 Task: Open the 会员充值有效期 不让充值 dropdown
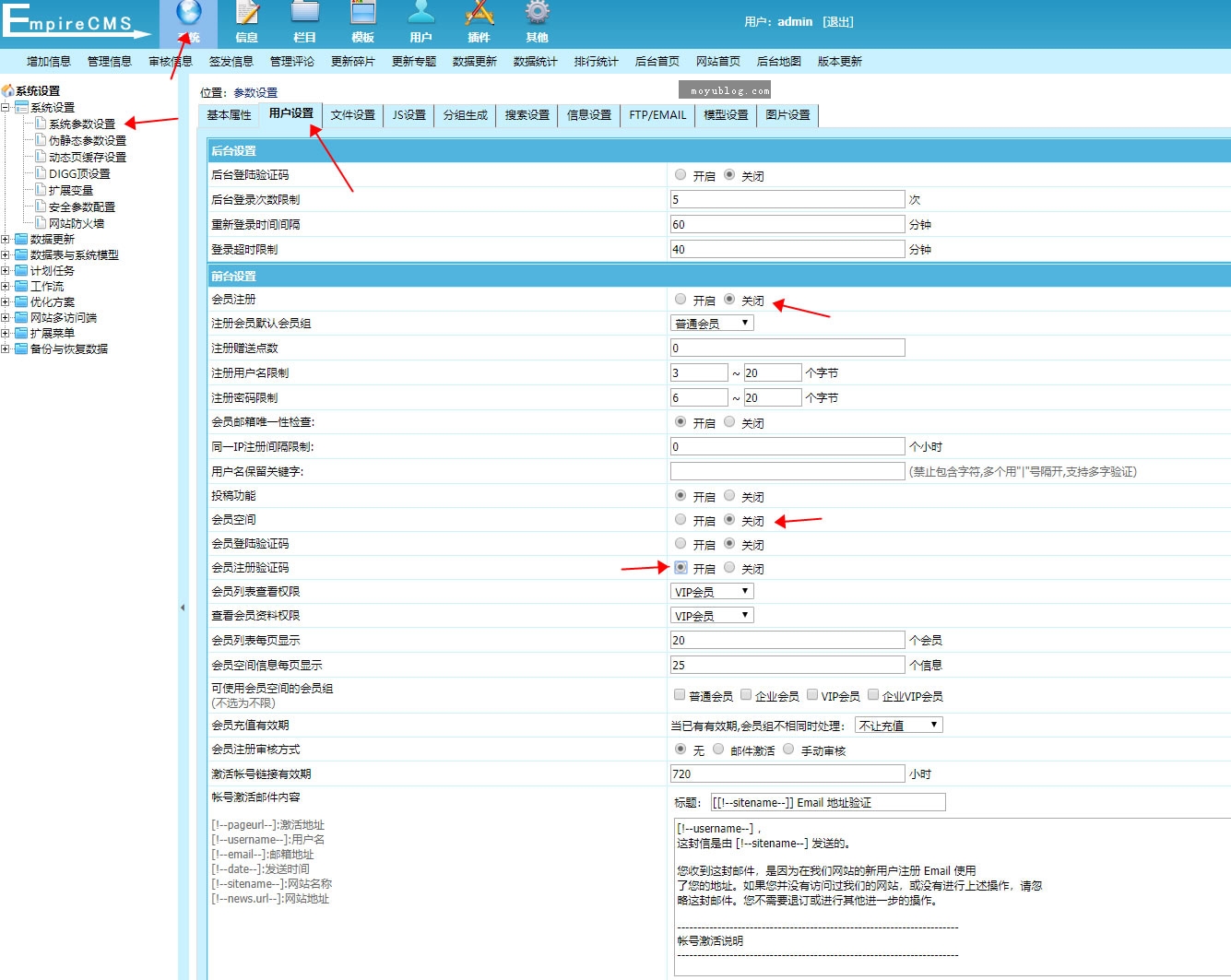tap(899, 725)
